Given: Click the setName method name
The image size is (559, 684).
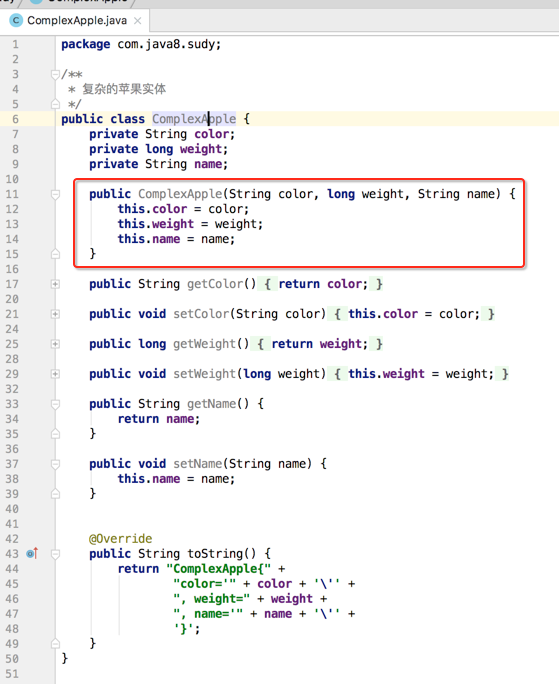Looking at the screenshot, I should (197, 464).
